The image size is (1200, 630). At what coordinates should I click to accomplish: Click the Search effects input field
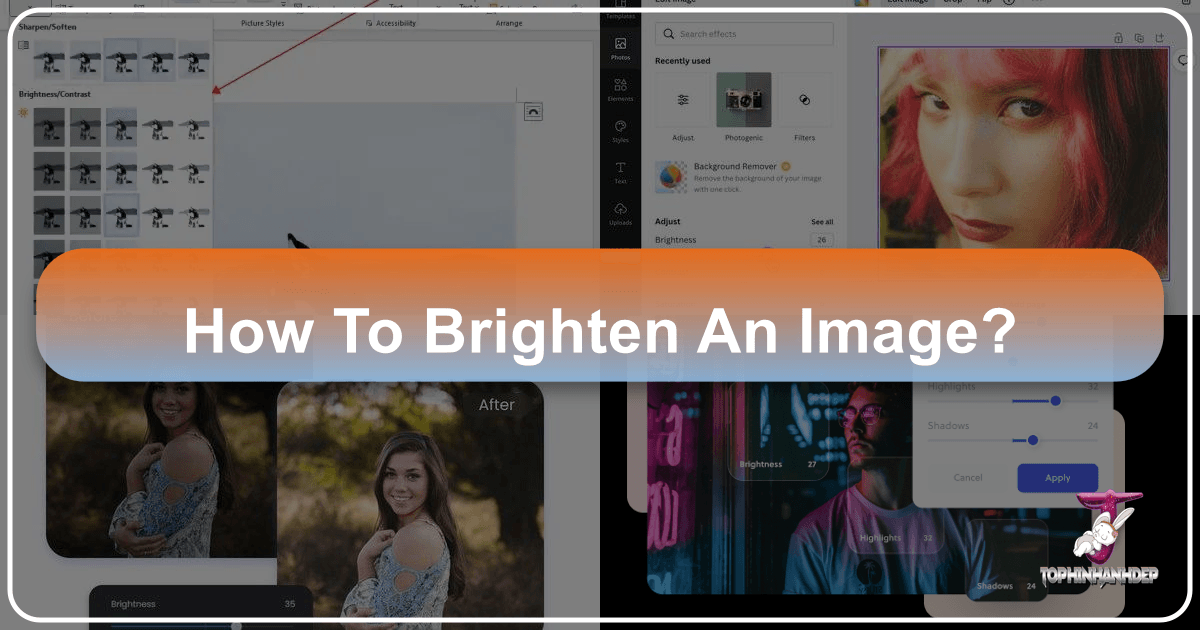click(x=744, y=33)
